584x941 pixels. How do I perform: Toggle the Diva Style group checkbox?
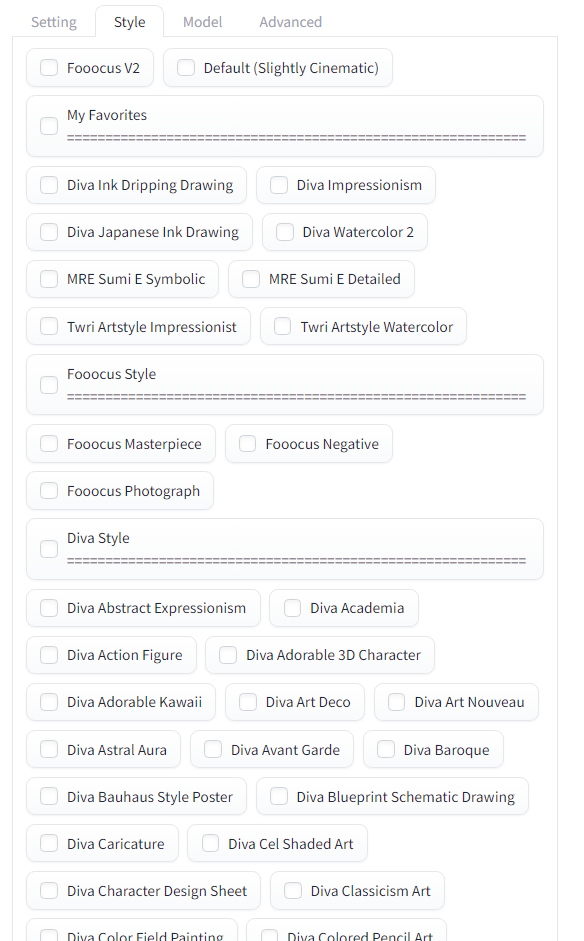click(48, 549)
